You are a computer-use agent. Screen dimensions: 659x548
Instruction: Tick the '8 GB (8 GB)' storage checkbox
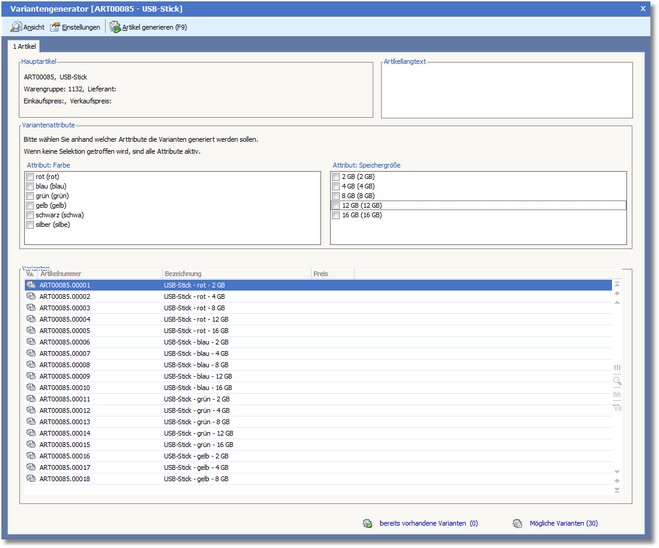tap(336, 196)
